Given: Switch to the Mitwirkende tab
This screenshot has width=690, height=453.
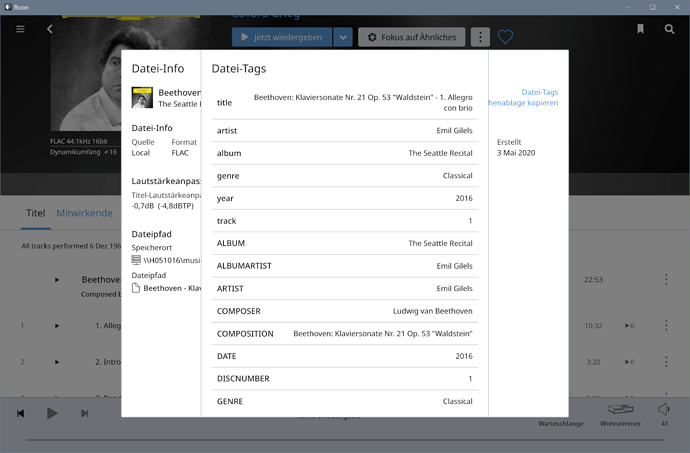Looking at the screenshot, I should point(84,213).
